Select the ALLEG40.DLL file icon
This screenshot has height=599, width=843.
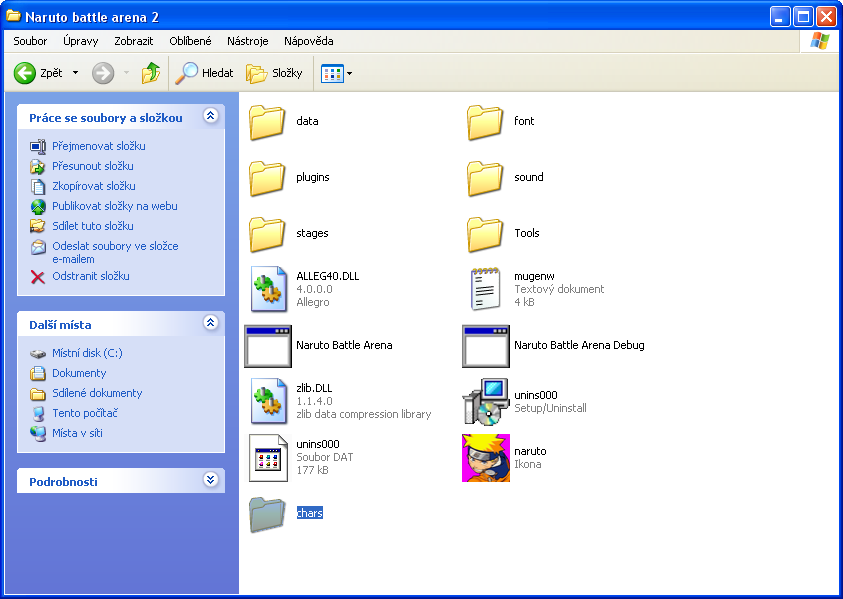[268, 289]
